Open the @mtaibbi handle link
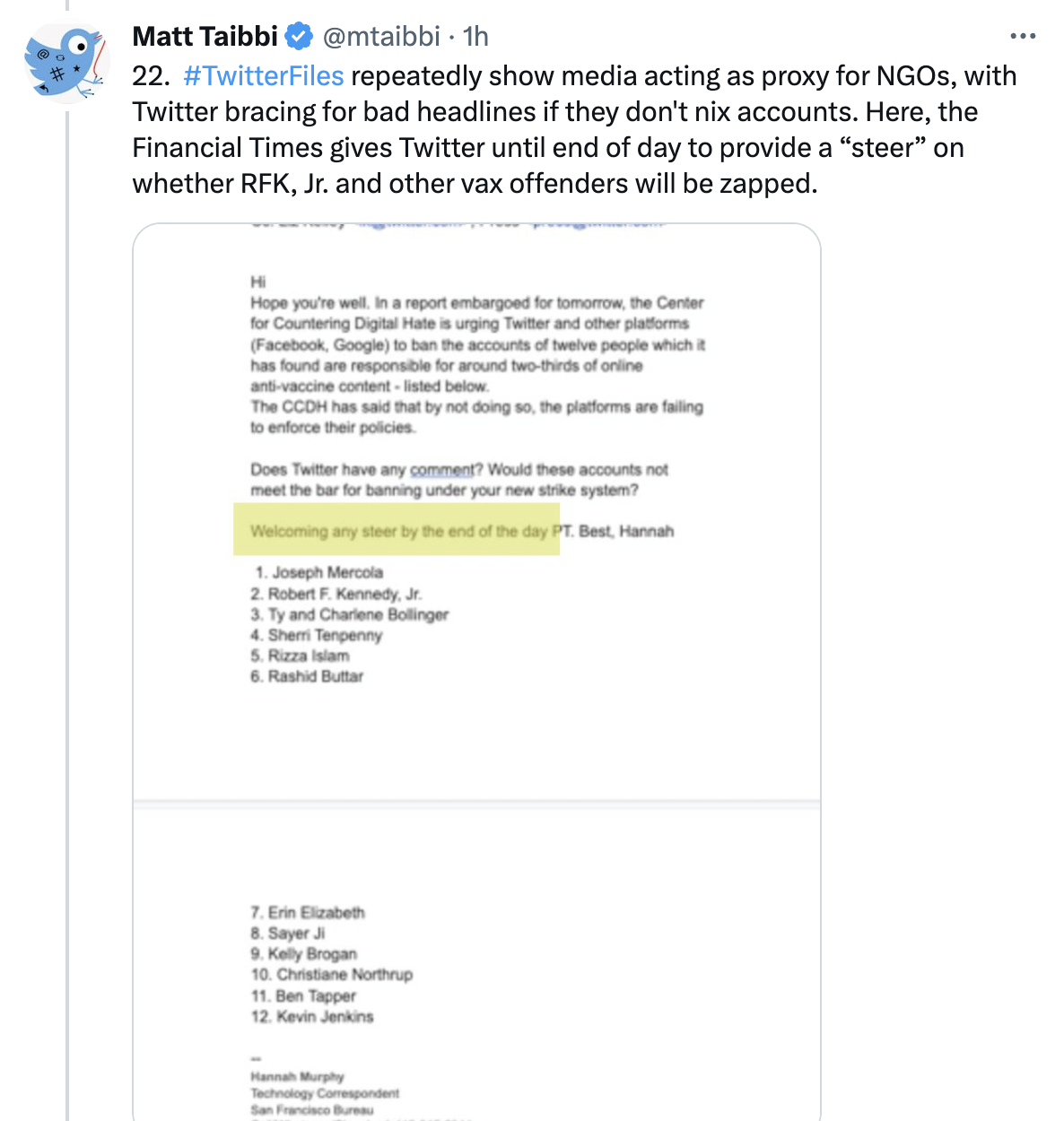 pos(381,37)
